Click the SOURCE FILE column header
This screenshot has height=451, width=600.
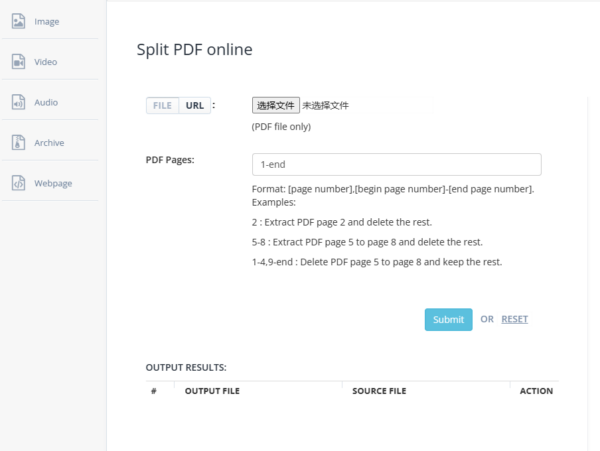coord(379,391)
